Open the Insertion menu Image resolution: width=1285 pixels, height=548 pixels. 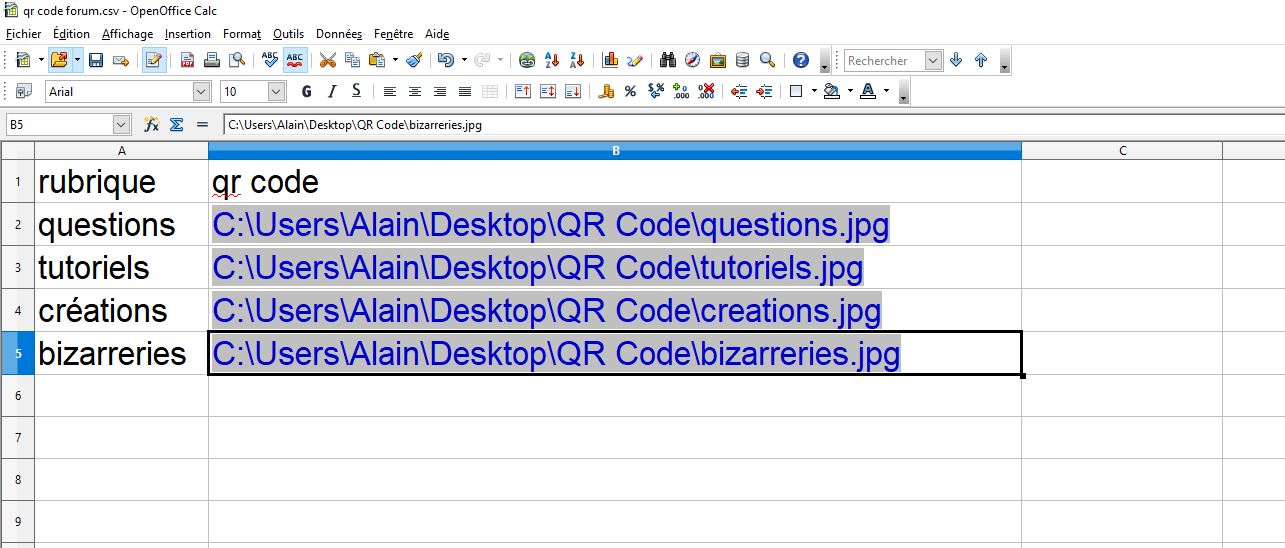point(188,34)
